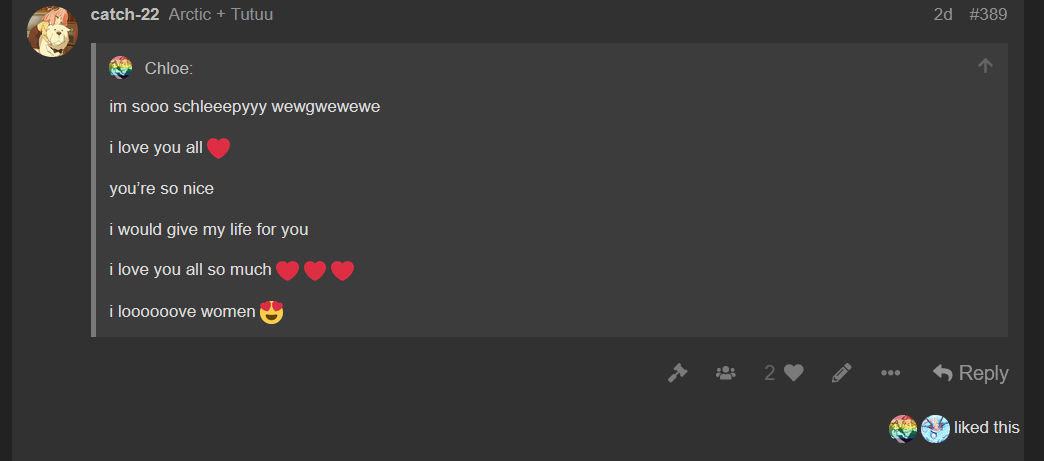1044x461 pixels.
Task: Open the like count showing 2
Action: click(770, 373)
